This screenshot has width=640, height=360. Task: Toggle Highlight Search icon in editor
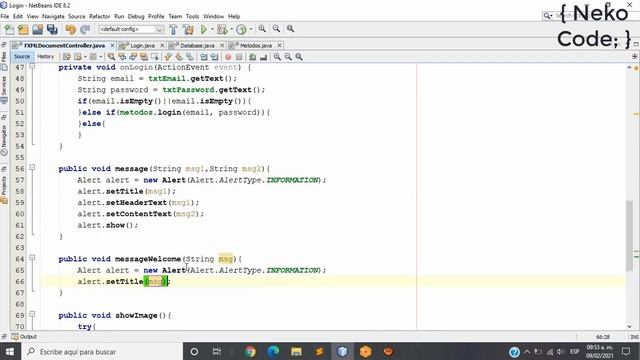(x=144, y=57)
